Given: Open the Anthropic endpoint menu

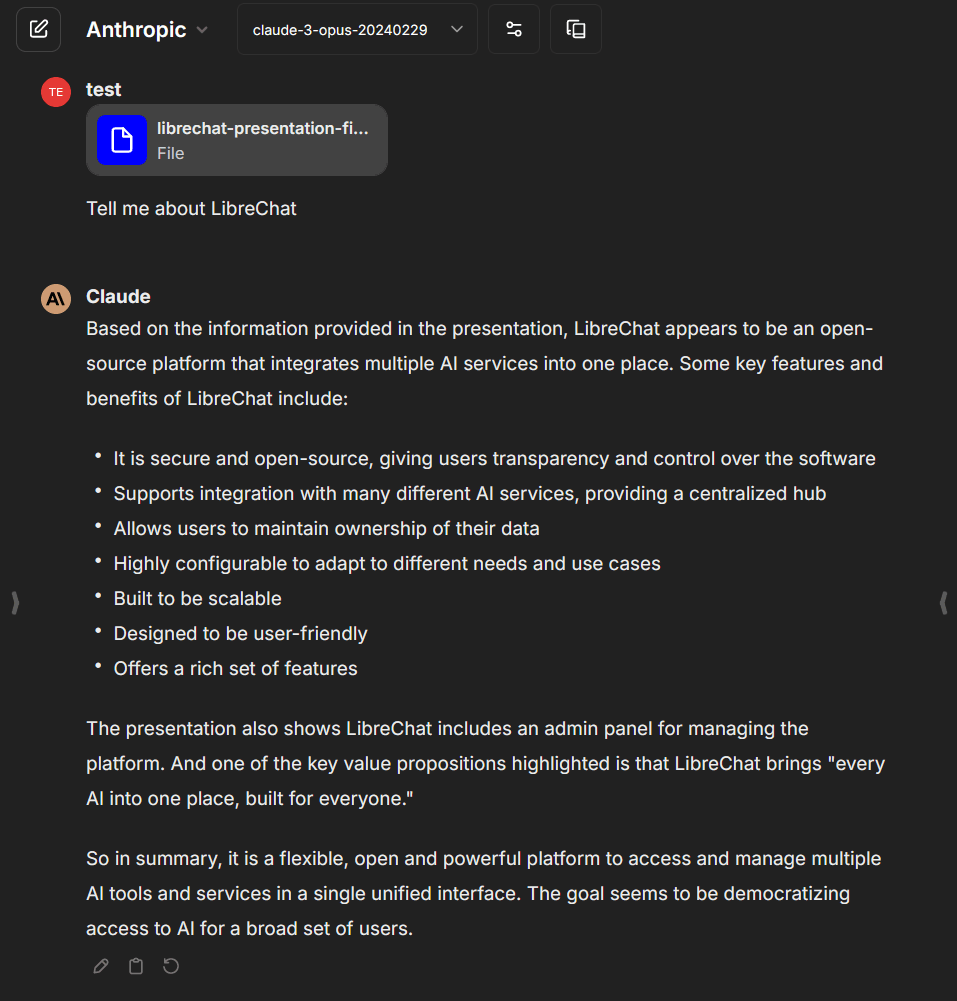Looking at the screenshot, I should pos(137,30).
